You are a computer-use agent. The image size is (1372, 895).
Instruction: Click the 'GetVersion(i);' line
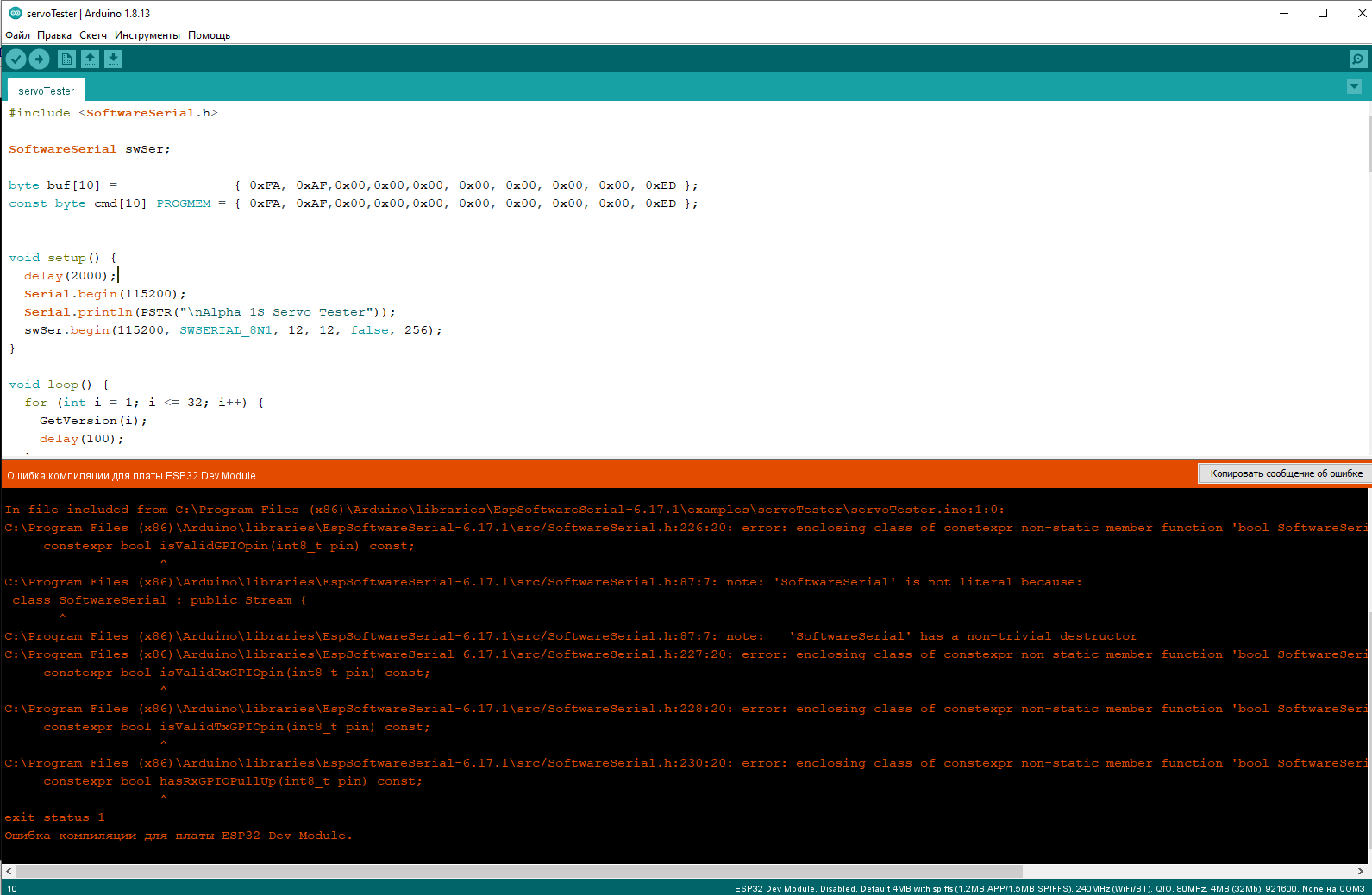(93, 421)
